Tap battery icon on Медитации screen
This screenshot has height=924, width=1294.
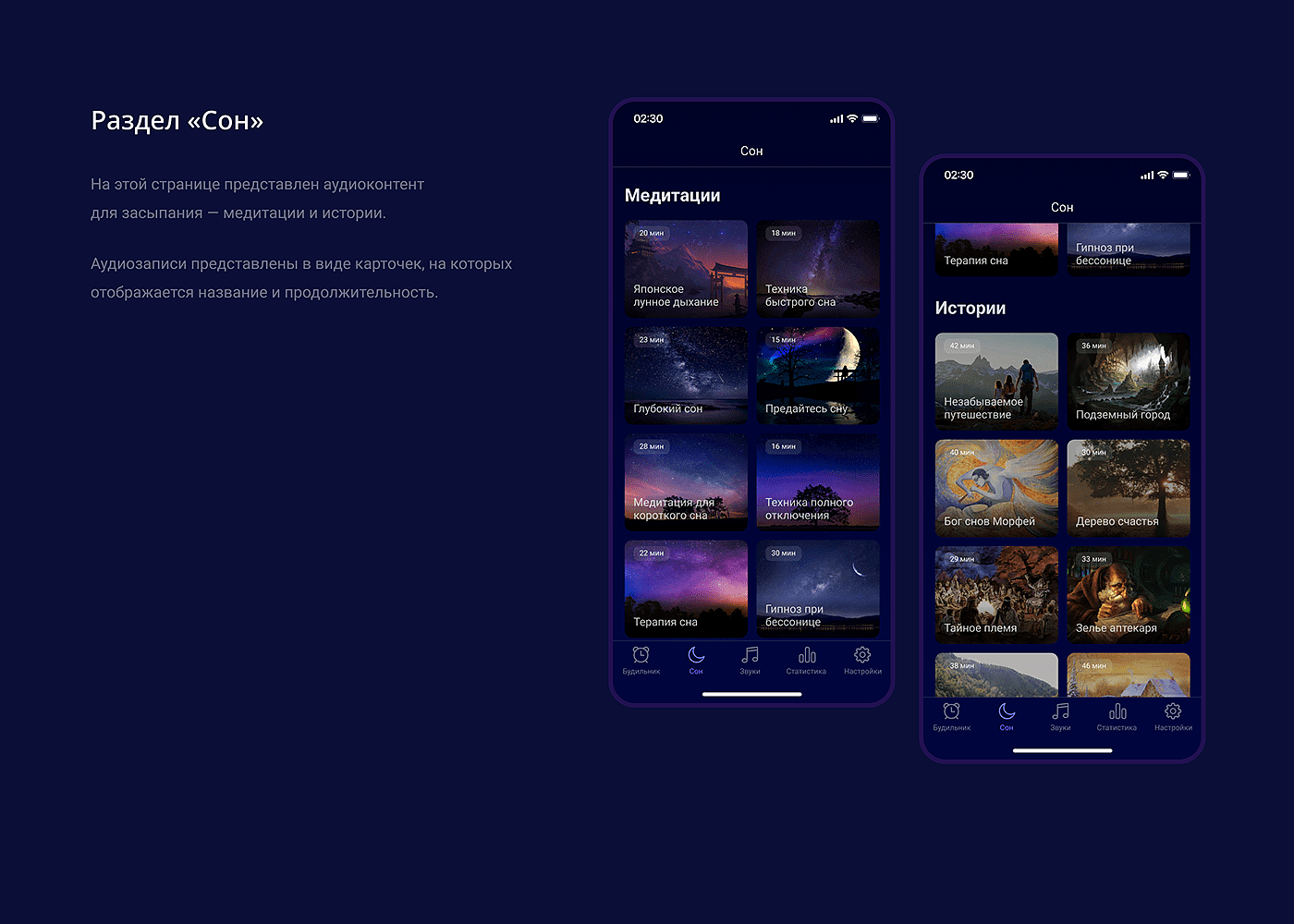pos(871,118)
